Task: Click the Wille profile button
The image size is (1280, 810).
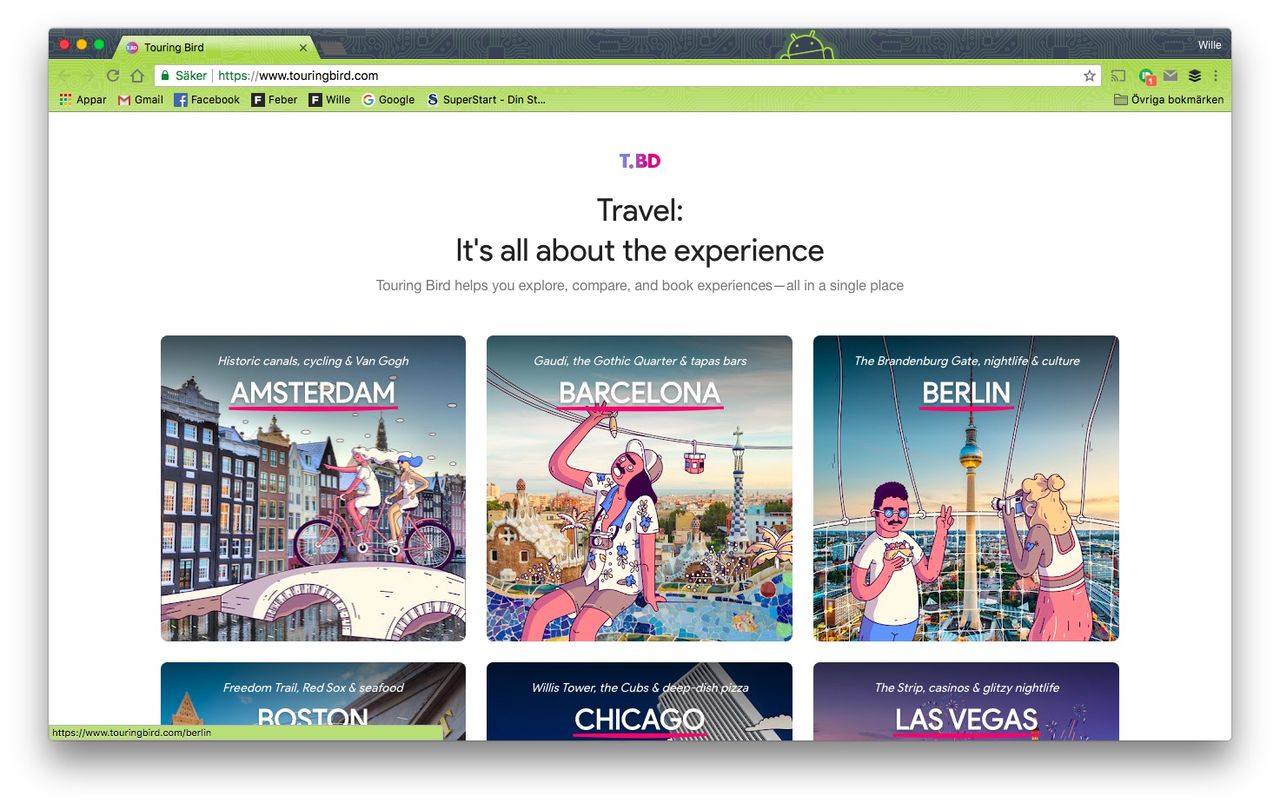Action: (1209, 45)
